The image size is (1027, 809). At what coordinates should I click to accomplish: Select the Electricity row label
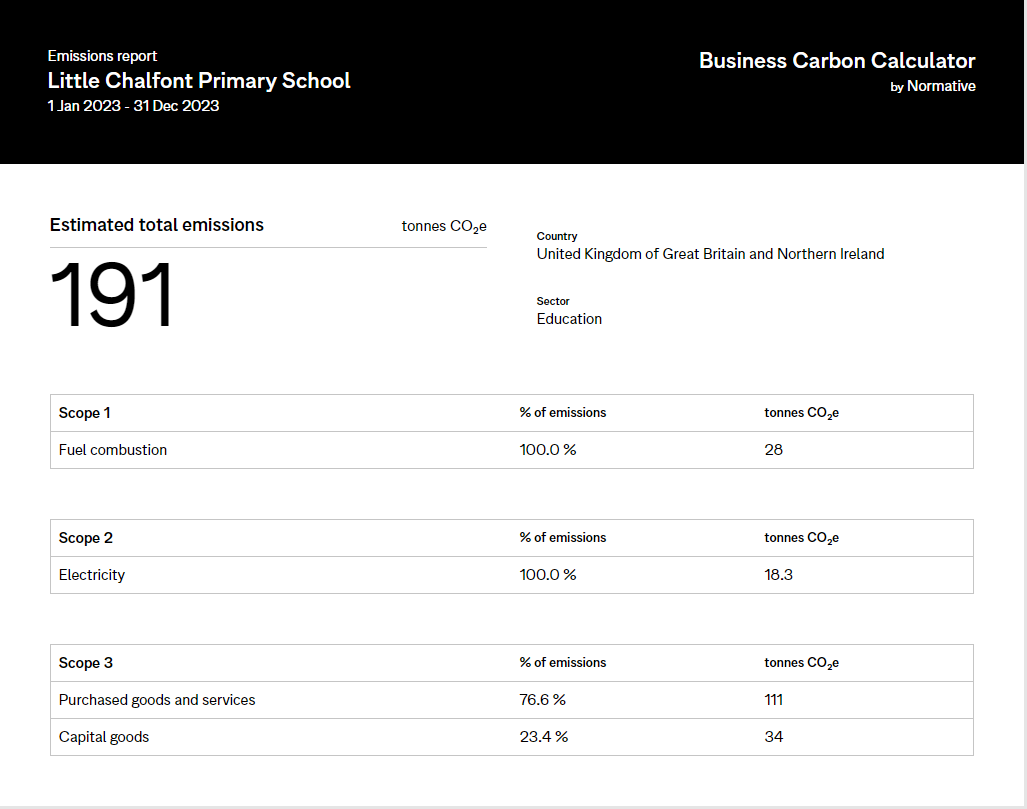tap(92, 575)
